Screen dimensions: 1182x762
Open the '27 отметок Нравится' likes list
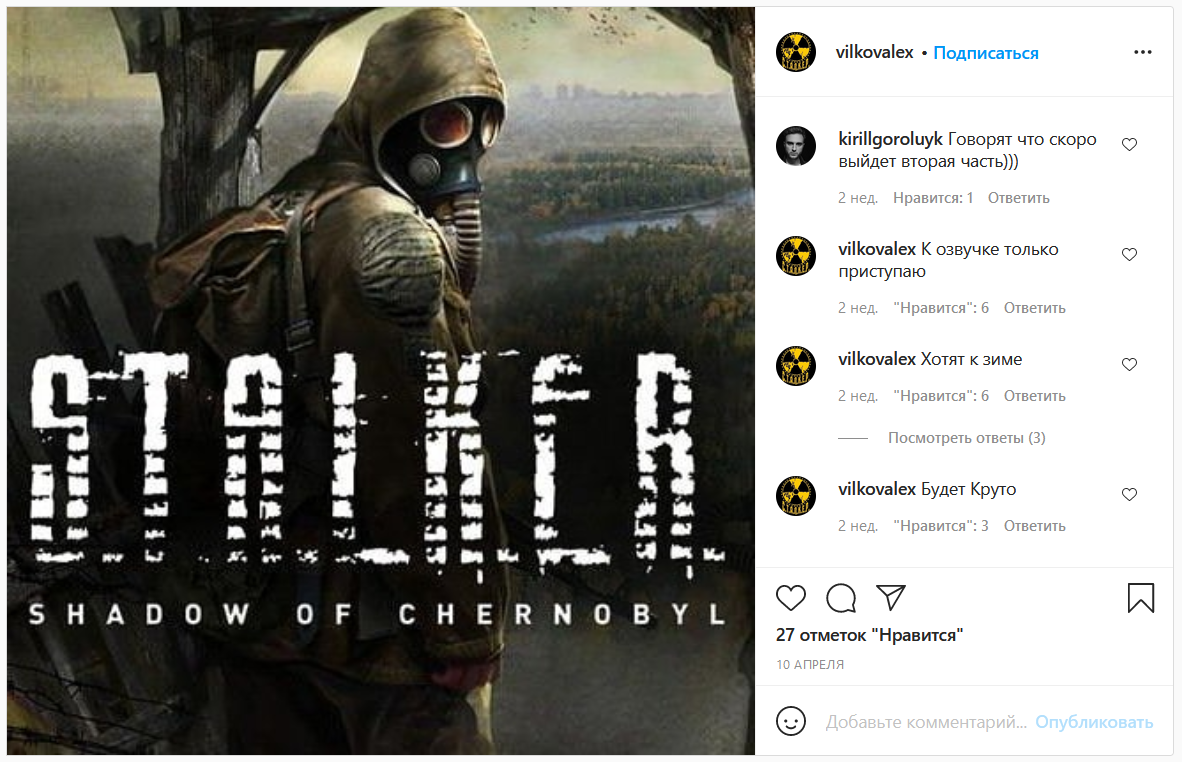[869, 635]
